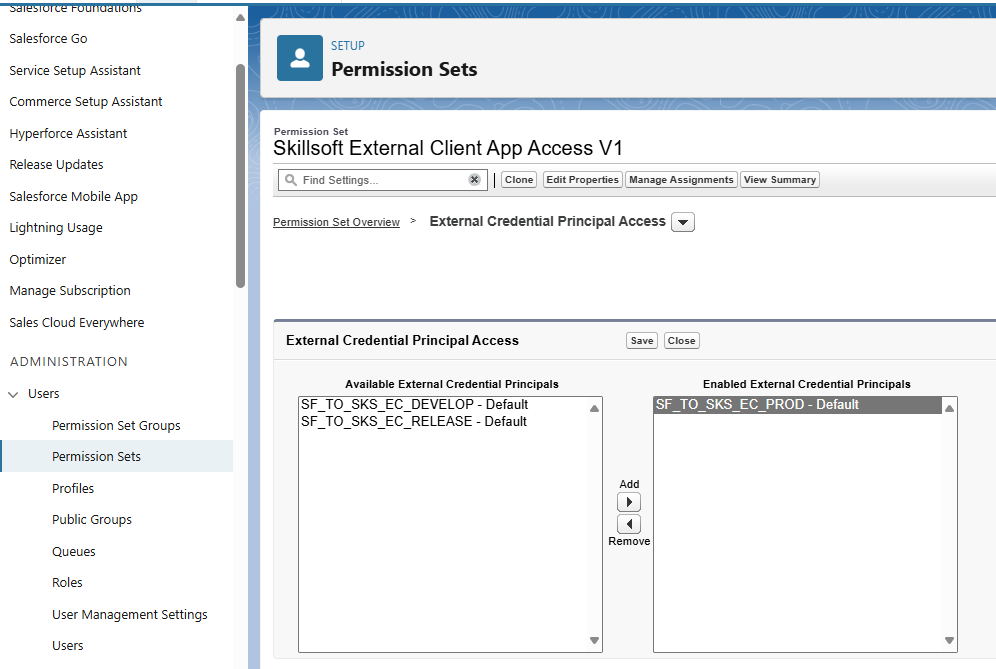Click Enabled list scroll down arrow

(x=949, y=640)
